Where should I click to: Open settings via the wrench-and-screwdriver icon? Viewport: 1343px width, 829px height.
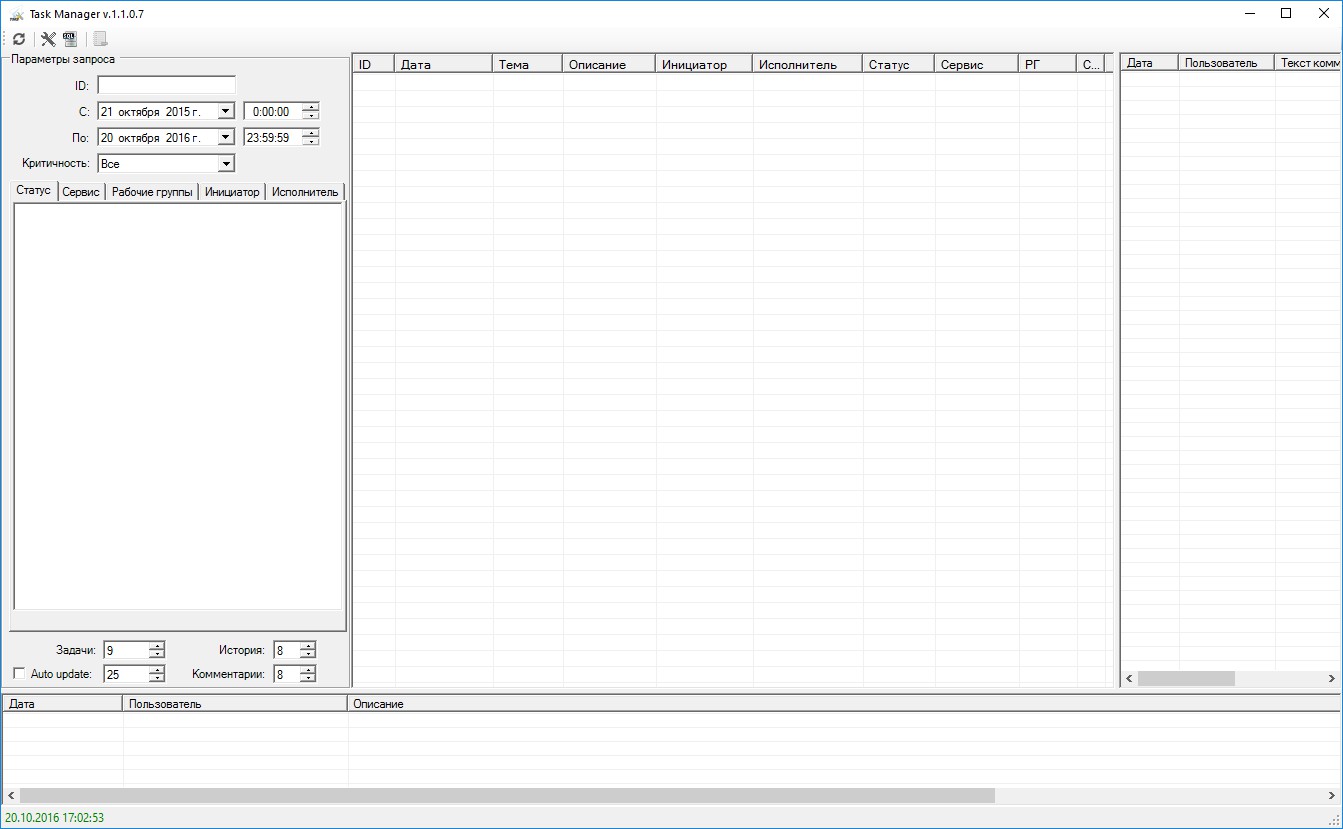pyautogui.click(x=48, y=39)
